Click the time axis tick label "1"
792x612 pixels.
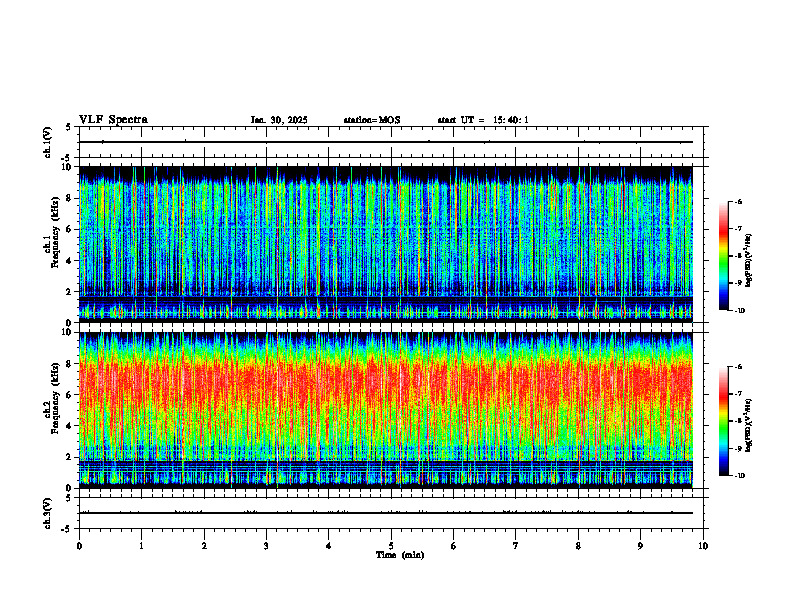(x=141, y=546)
